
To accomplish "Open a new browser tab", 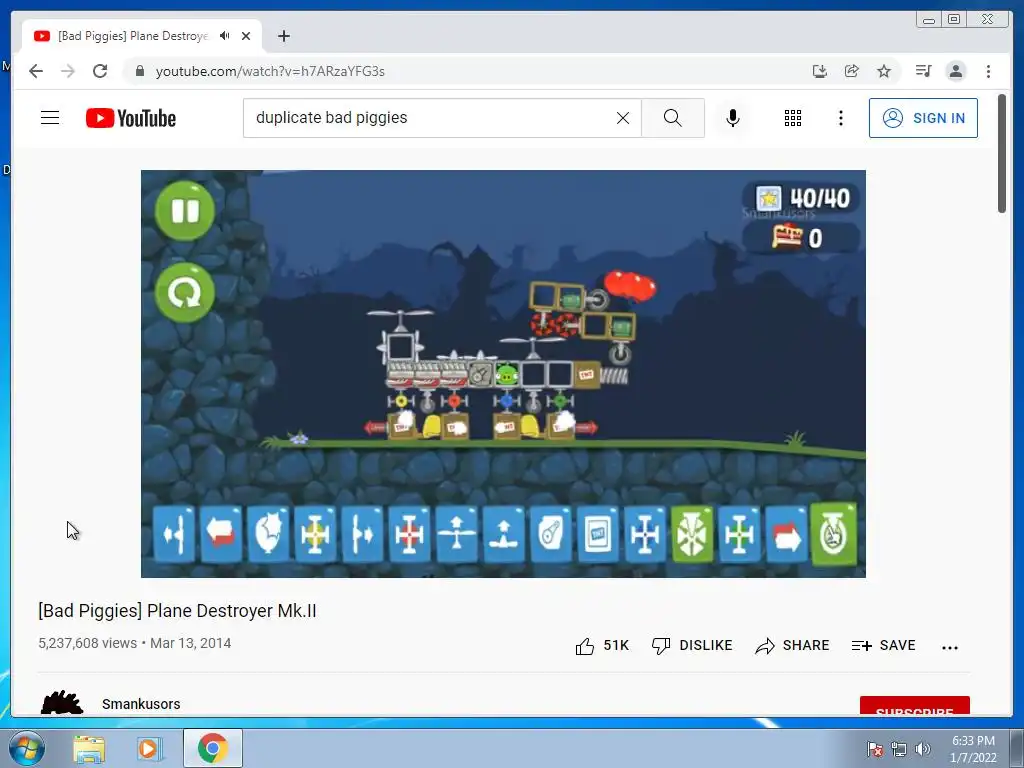I will coord(283,36).
